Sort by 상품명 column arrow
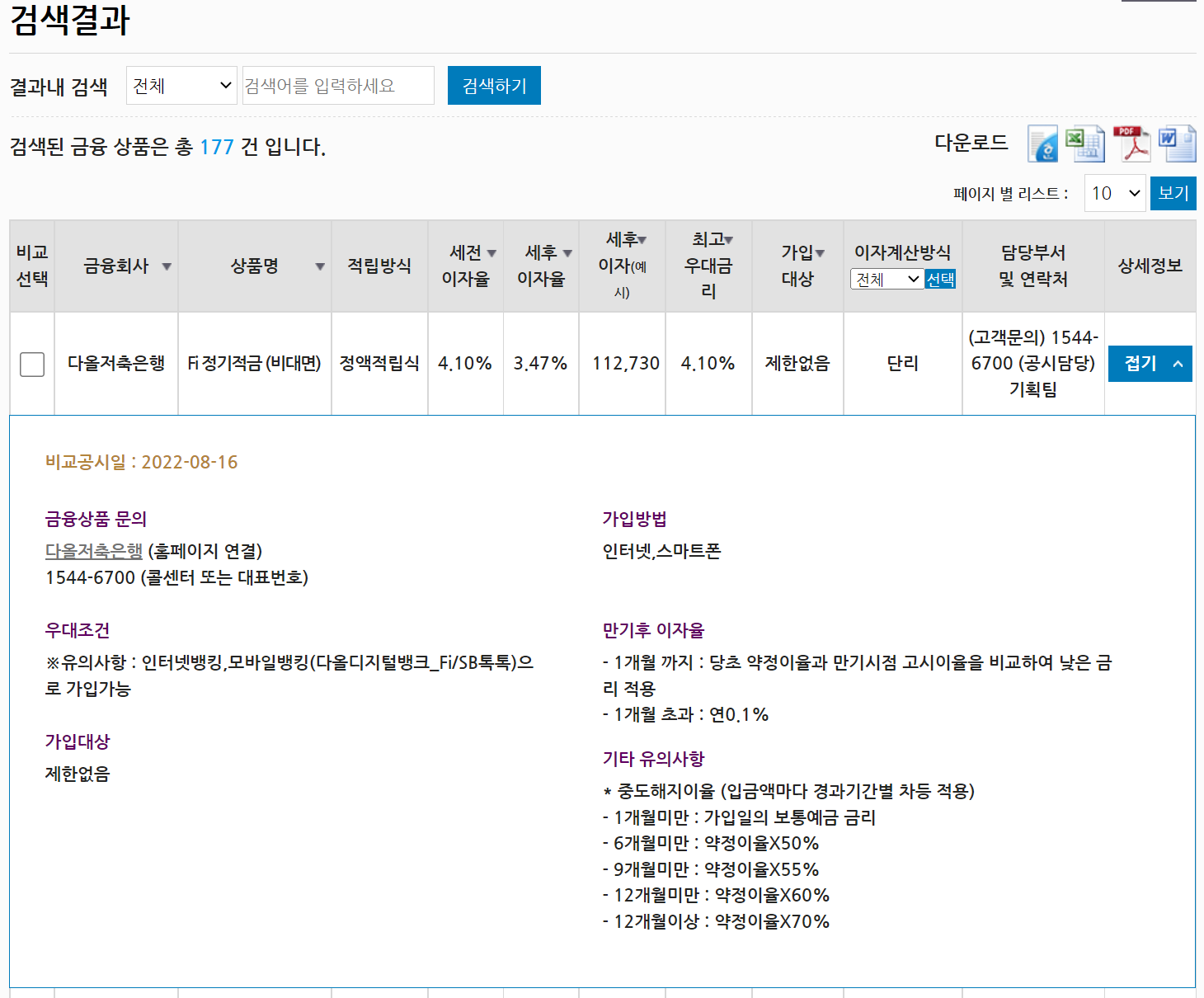The width and height of the screenshot is (1204, 998). coord(320,266)
